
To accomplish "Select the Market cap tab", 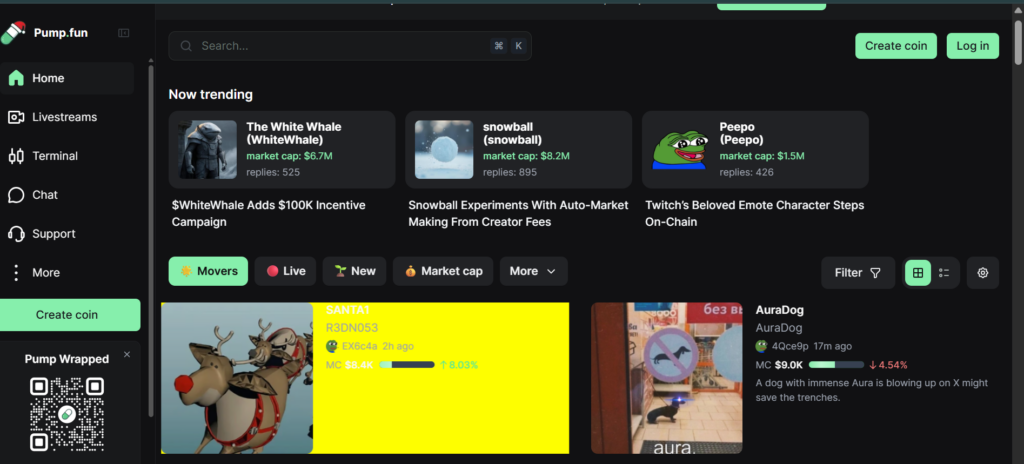I will (443, 271).
